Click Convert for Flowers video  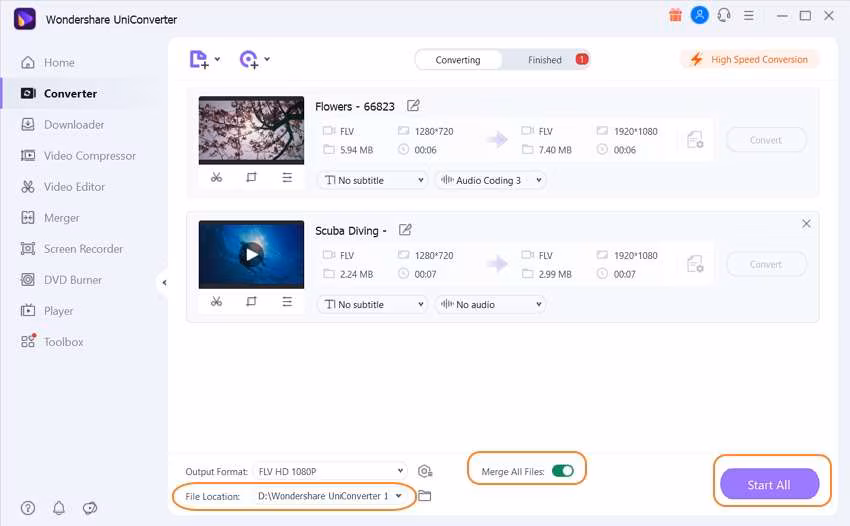tap(765, 140)
